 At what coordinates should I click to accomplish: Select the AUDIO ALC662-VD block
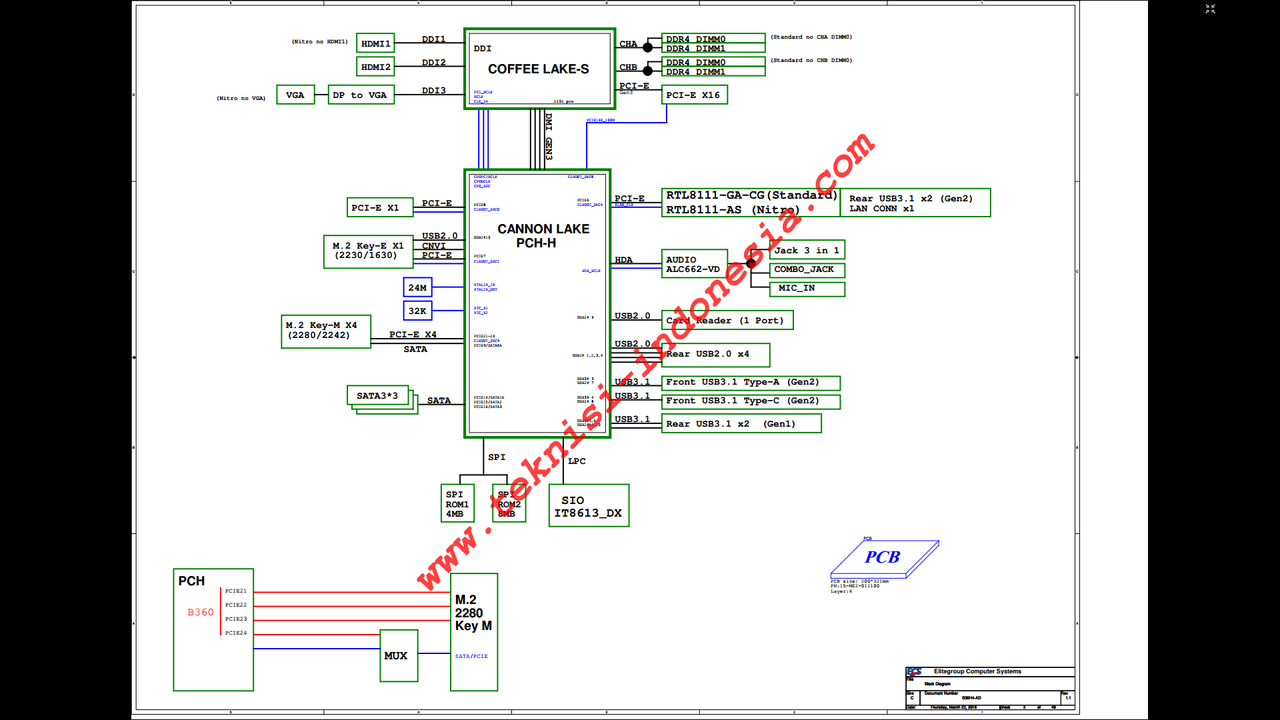click(x=695, y=264)
